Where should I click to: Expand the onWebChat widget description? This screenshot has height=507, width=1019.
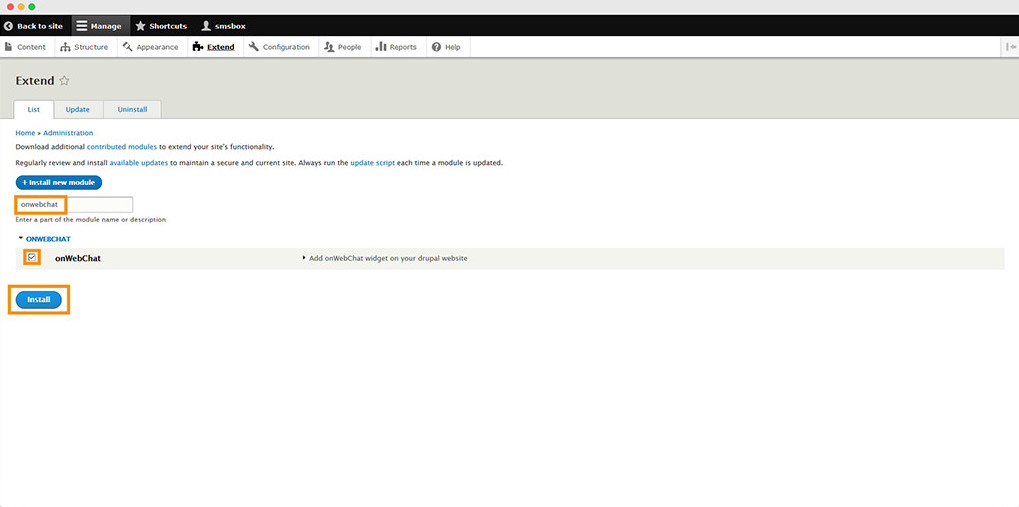(304, 258)
